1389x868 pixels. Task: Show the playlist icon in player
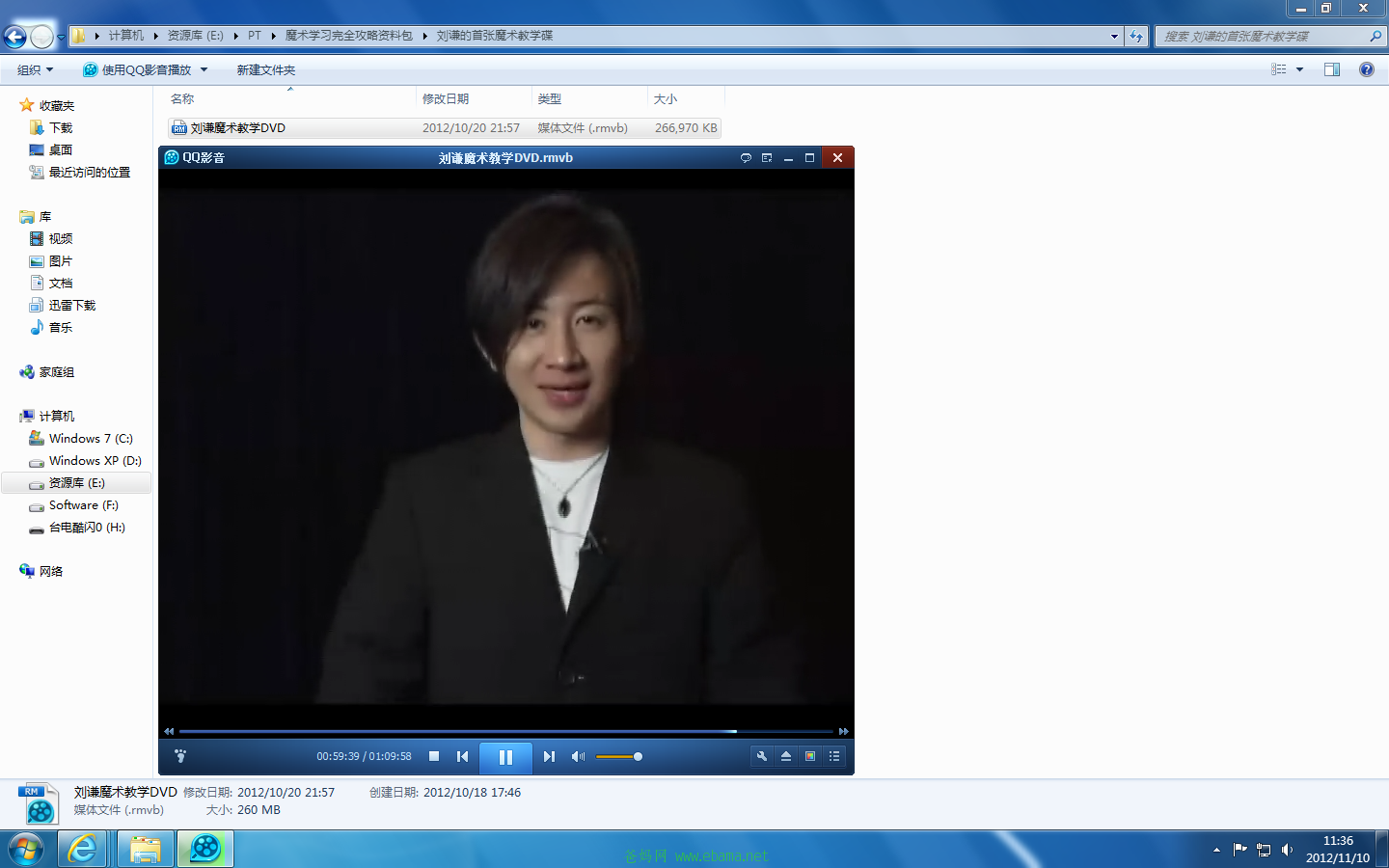pyautogui.click(x=834, y=756)
